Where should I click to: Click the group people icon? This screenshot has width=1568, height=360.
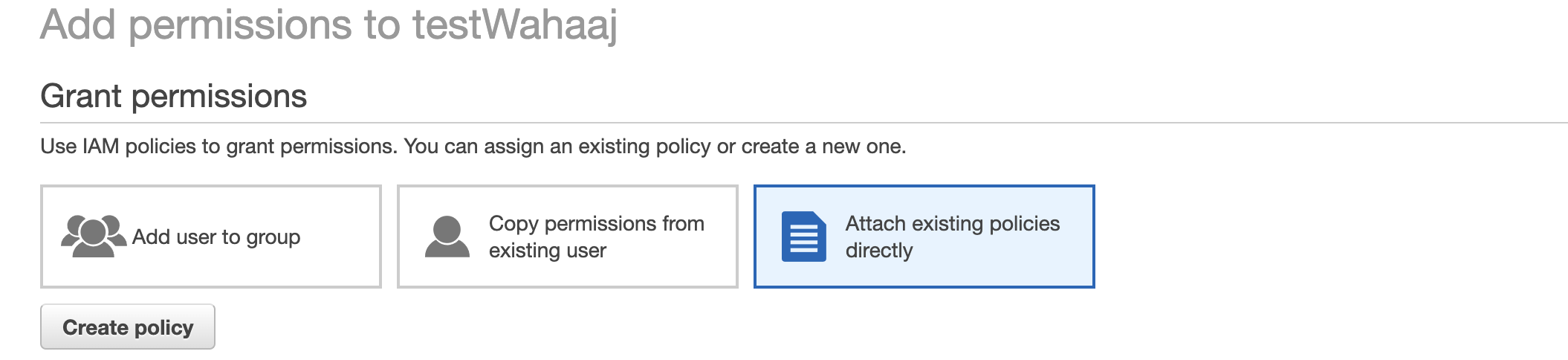click(93, 236)
